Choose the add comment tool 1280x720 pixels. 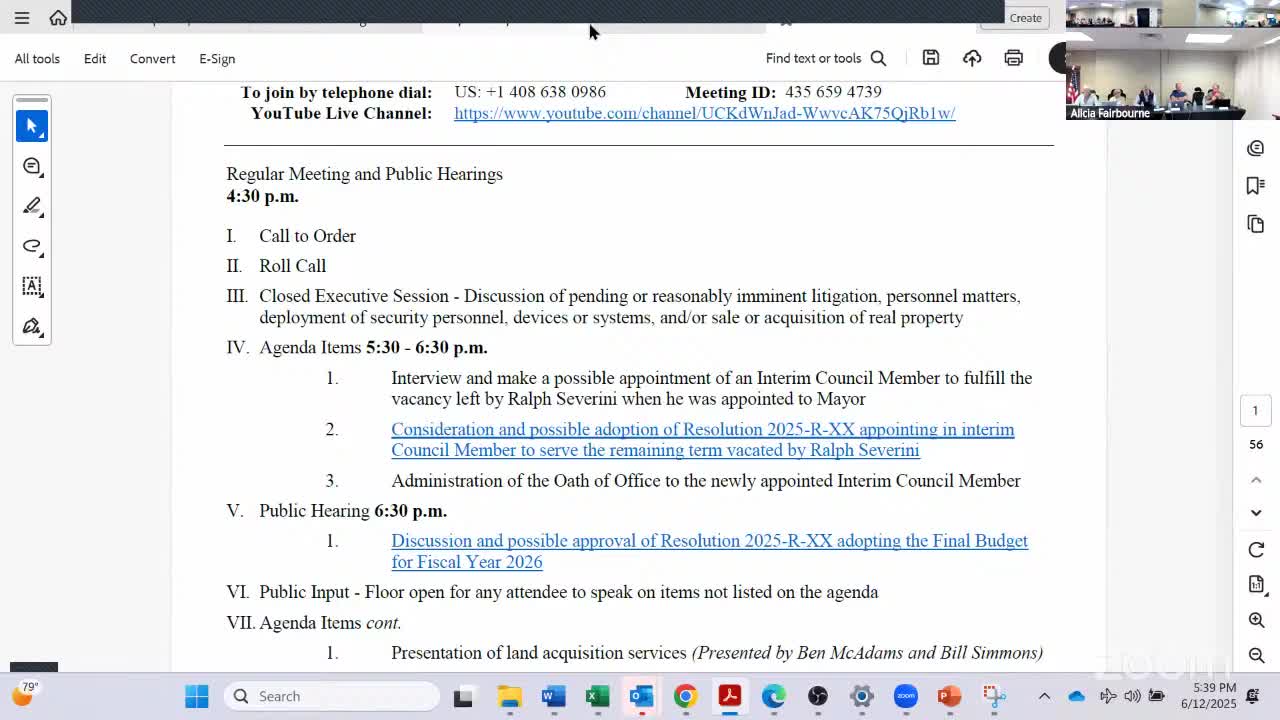click(32, 166)
